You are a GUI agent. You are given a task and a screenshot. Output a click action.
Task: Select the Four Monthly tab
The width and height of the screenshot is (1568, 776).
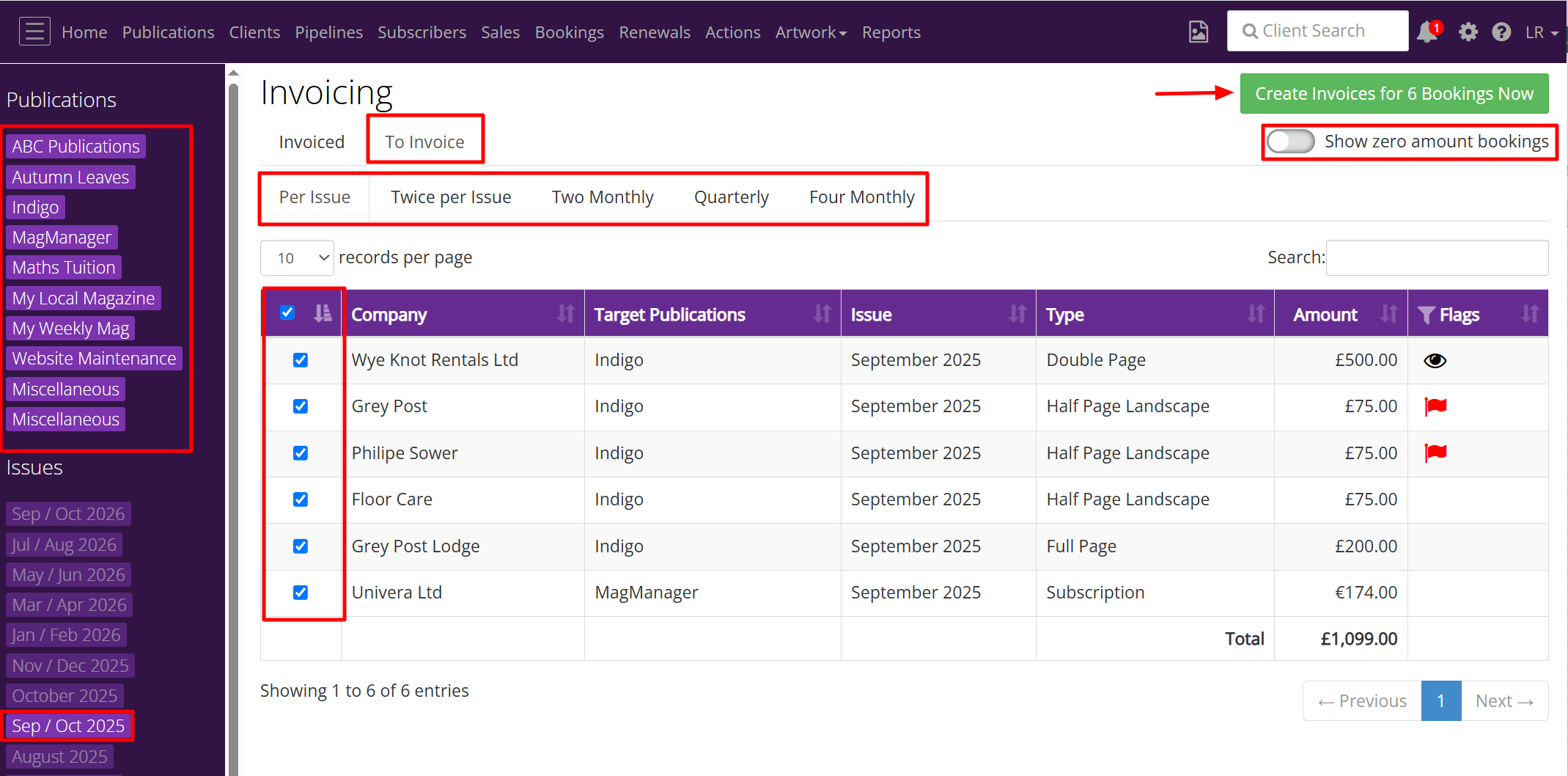(x=862, y=197)
